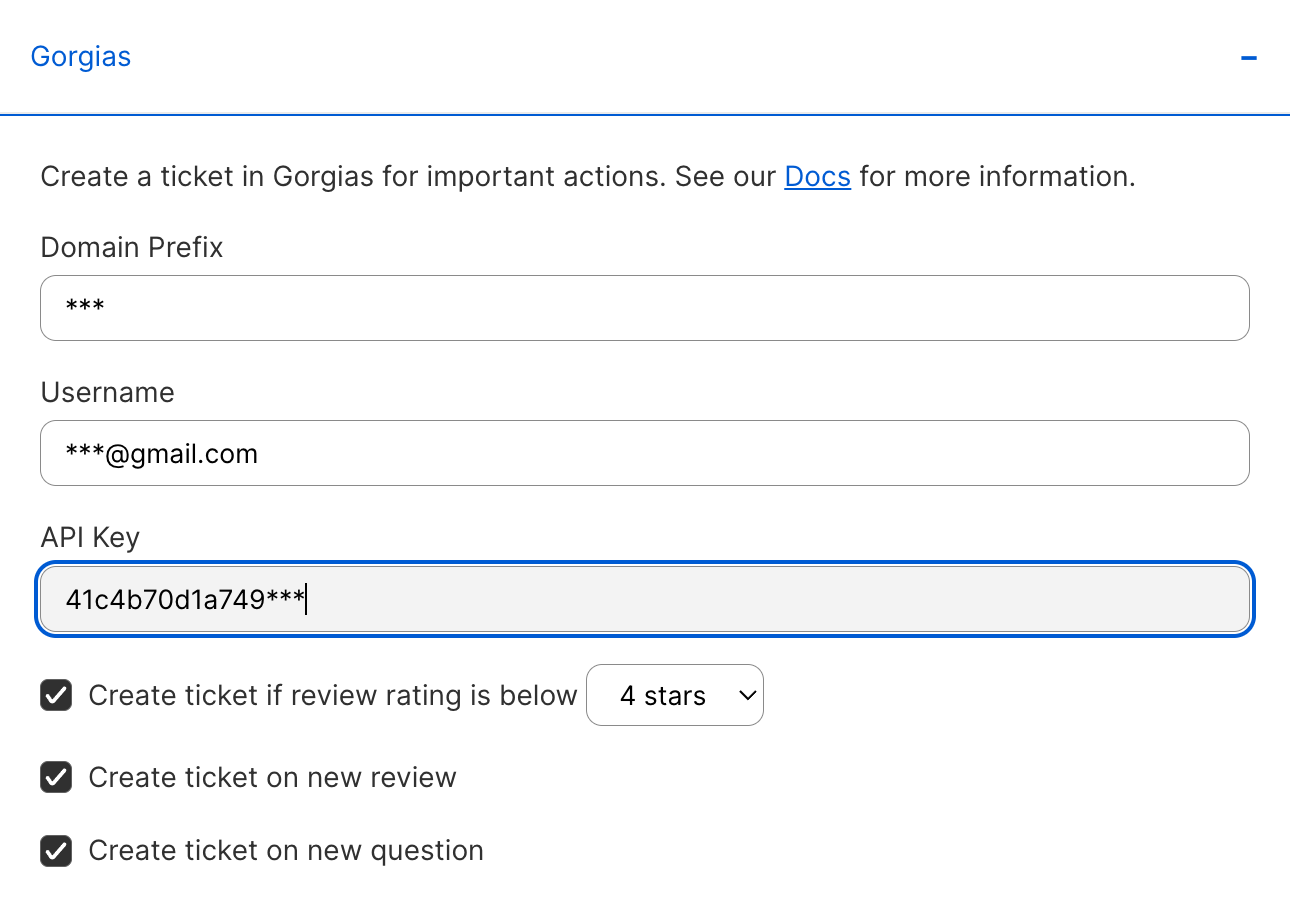Collapse the Gorgias section with minus icon
The width and height of the screenshot is (1290, 912).
[1248, 57]
